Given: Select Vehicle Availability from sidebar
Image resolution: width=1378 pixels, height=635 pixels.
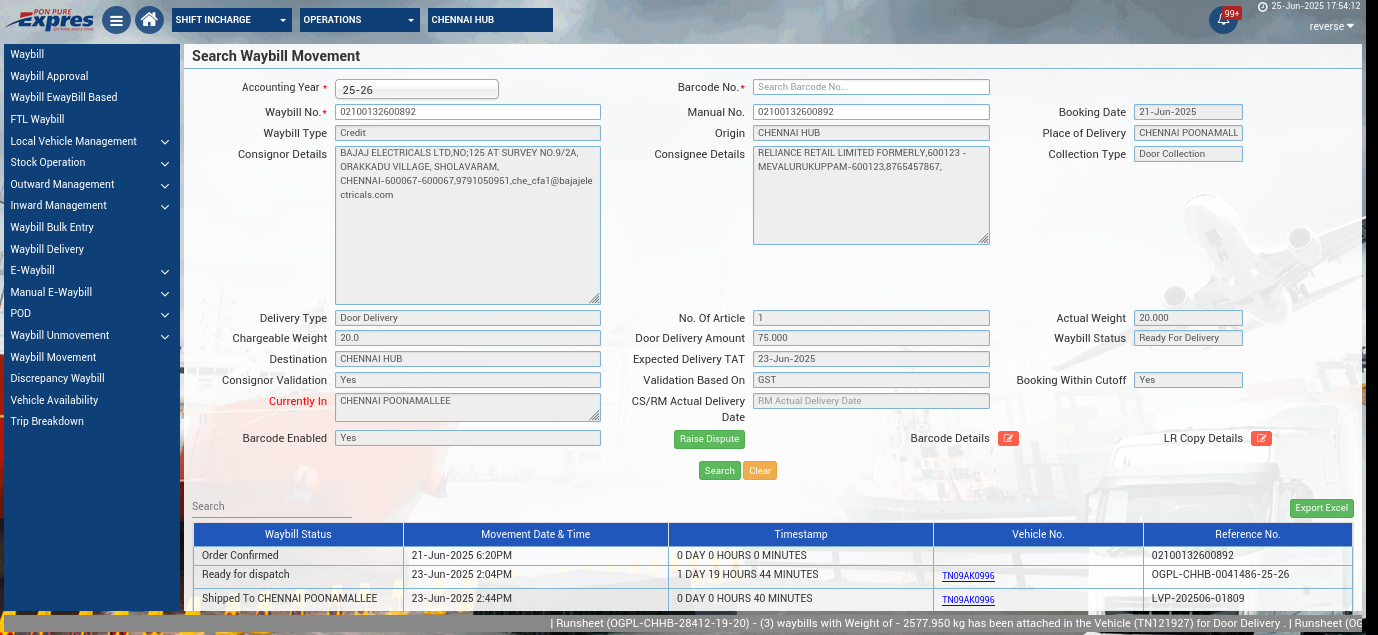Looking at the screenshot, I should (54, 400).
